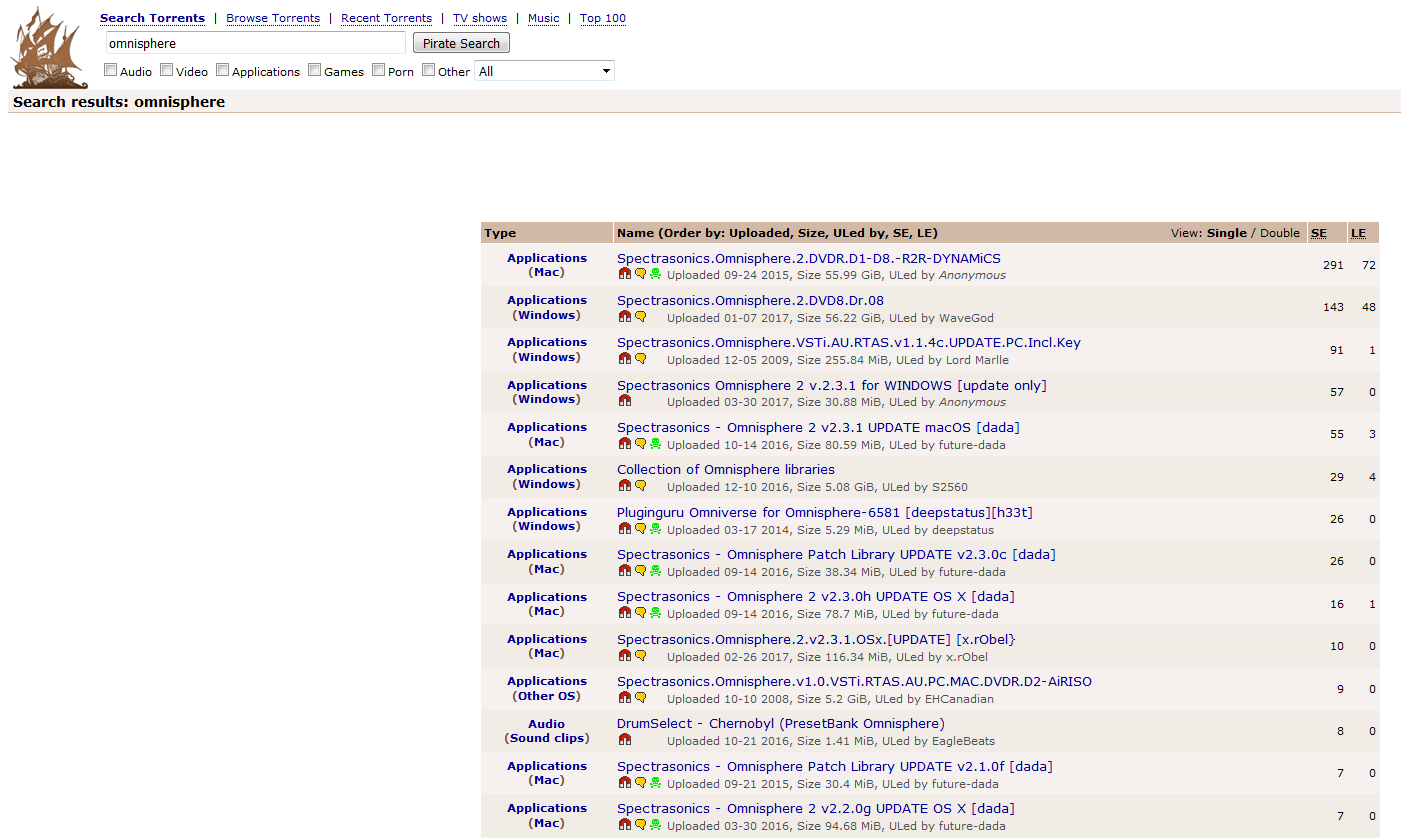Open the Music page
The image size is (1401, 838).
point(543,18)
